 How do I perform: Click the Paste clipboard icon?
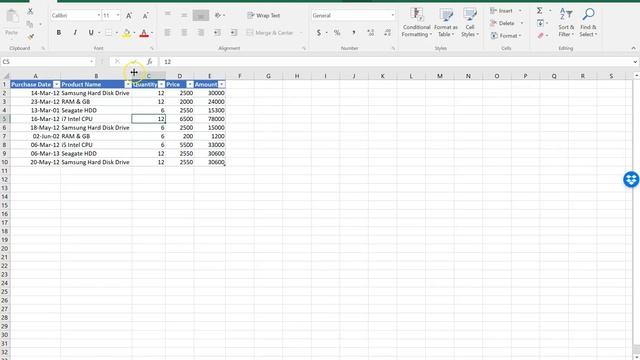pos(12,17)
